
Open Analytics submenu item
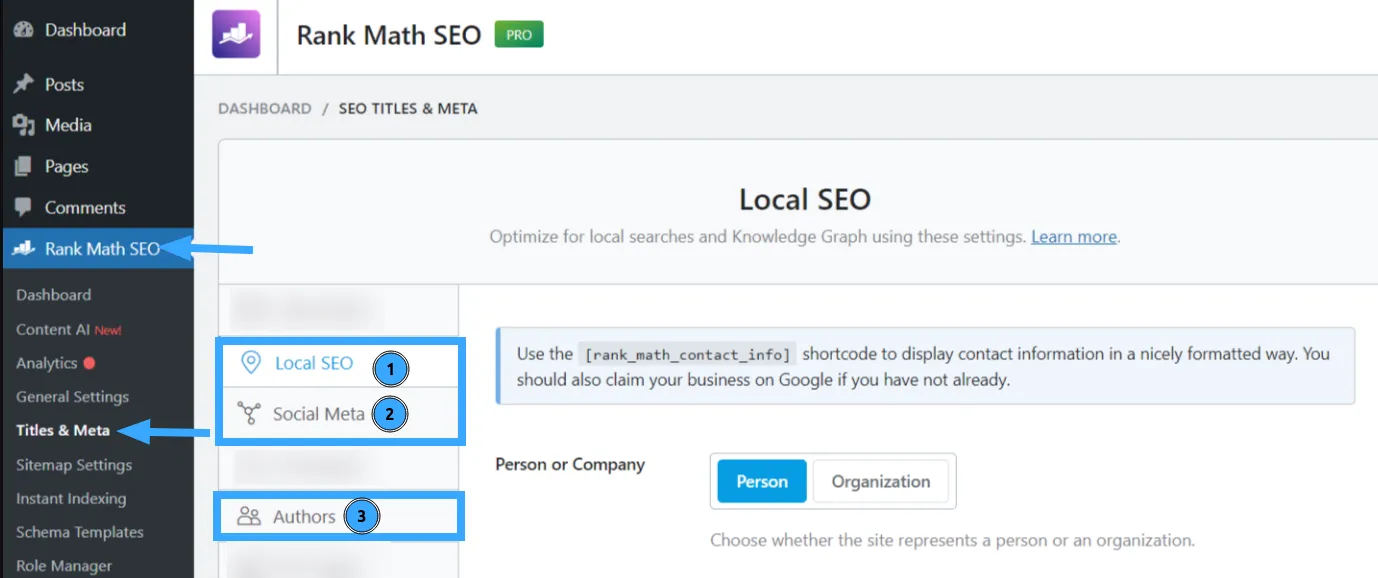coord(47,363)
